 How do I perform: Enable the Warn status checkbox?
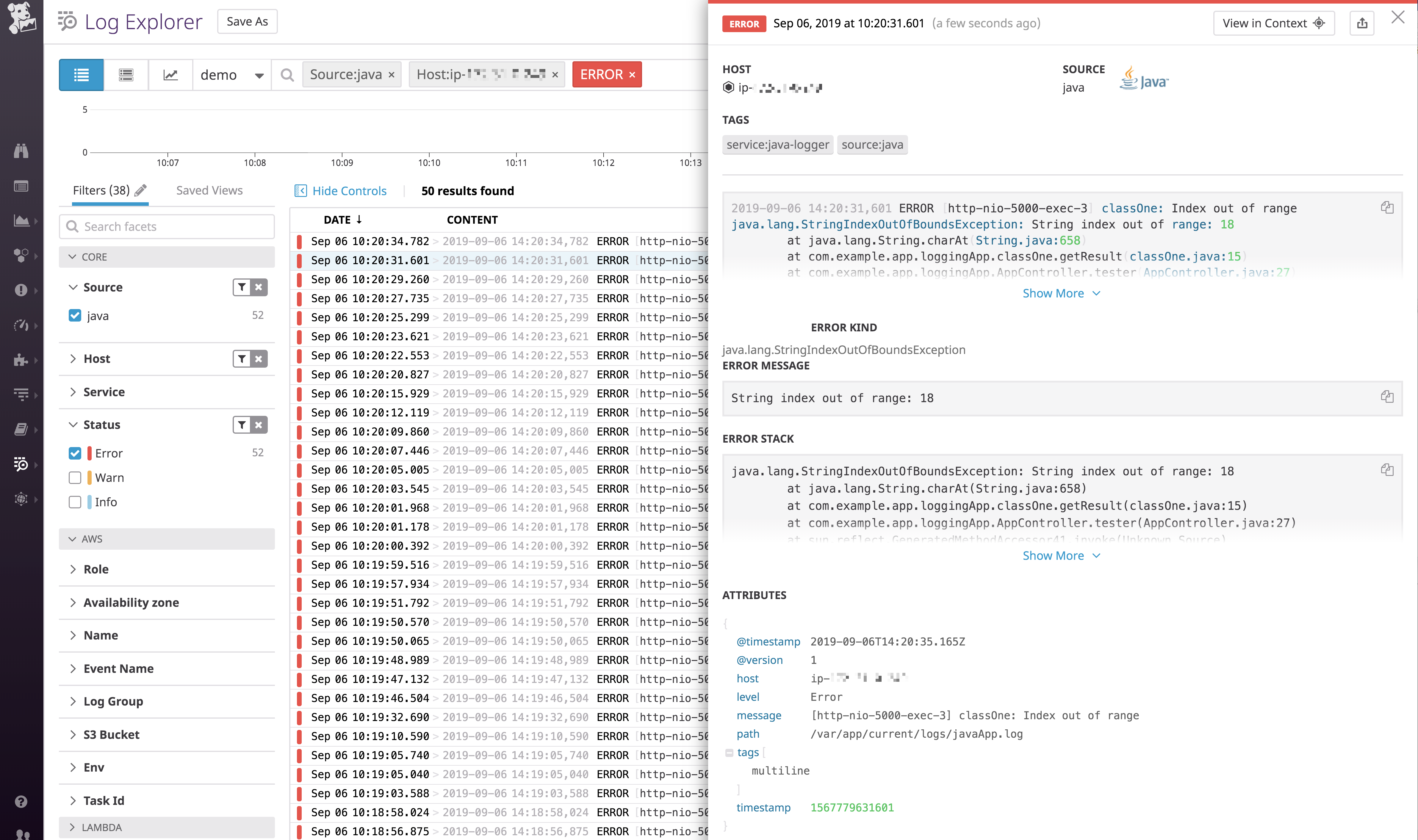75,477
